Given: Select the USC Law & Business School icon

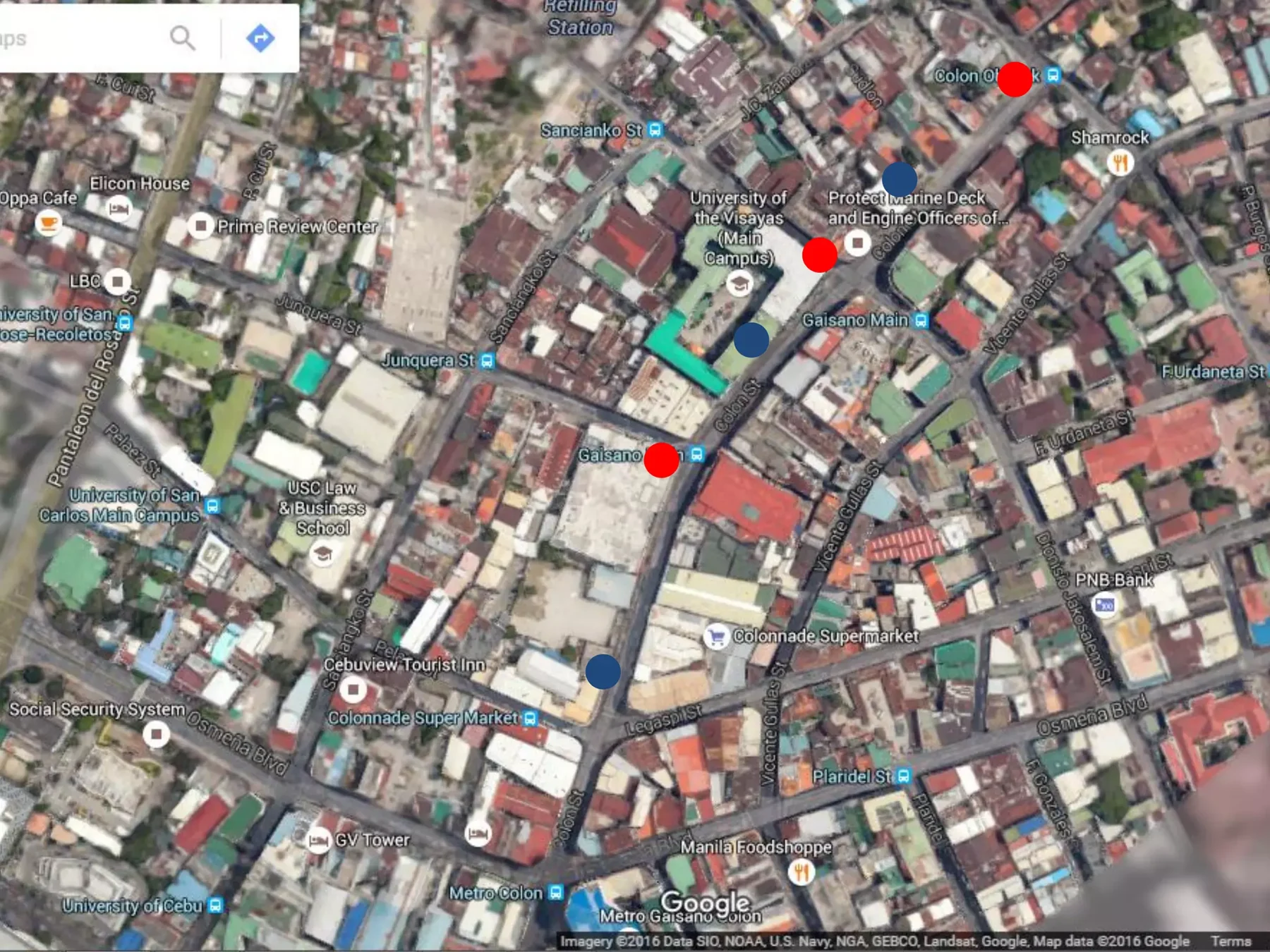Looking at the screenshot, I should [x=322, y=554].
